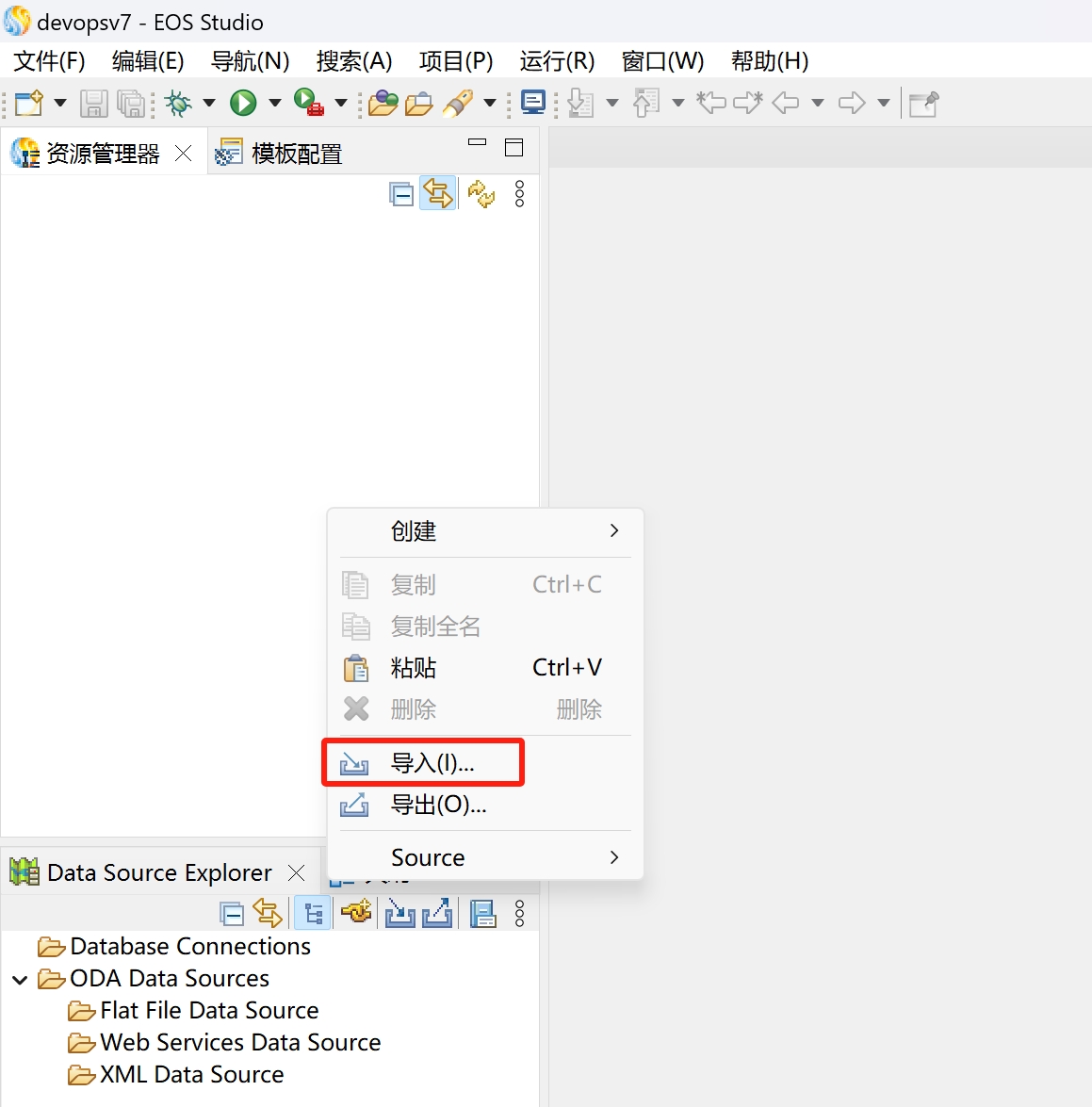Choose 导入(I)... from the context menu
Viewport: 1092px width, 1107px height.
tap(485, 762)
